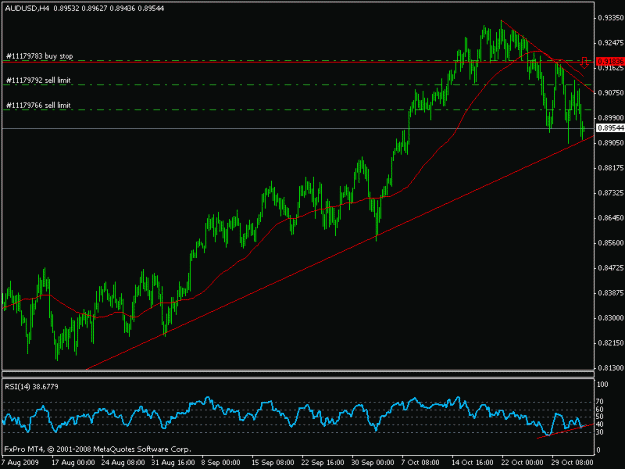Click the RSI scale value 100
The width and height of the screenshot is (625, 469).
603,385
